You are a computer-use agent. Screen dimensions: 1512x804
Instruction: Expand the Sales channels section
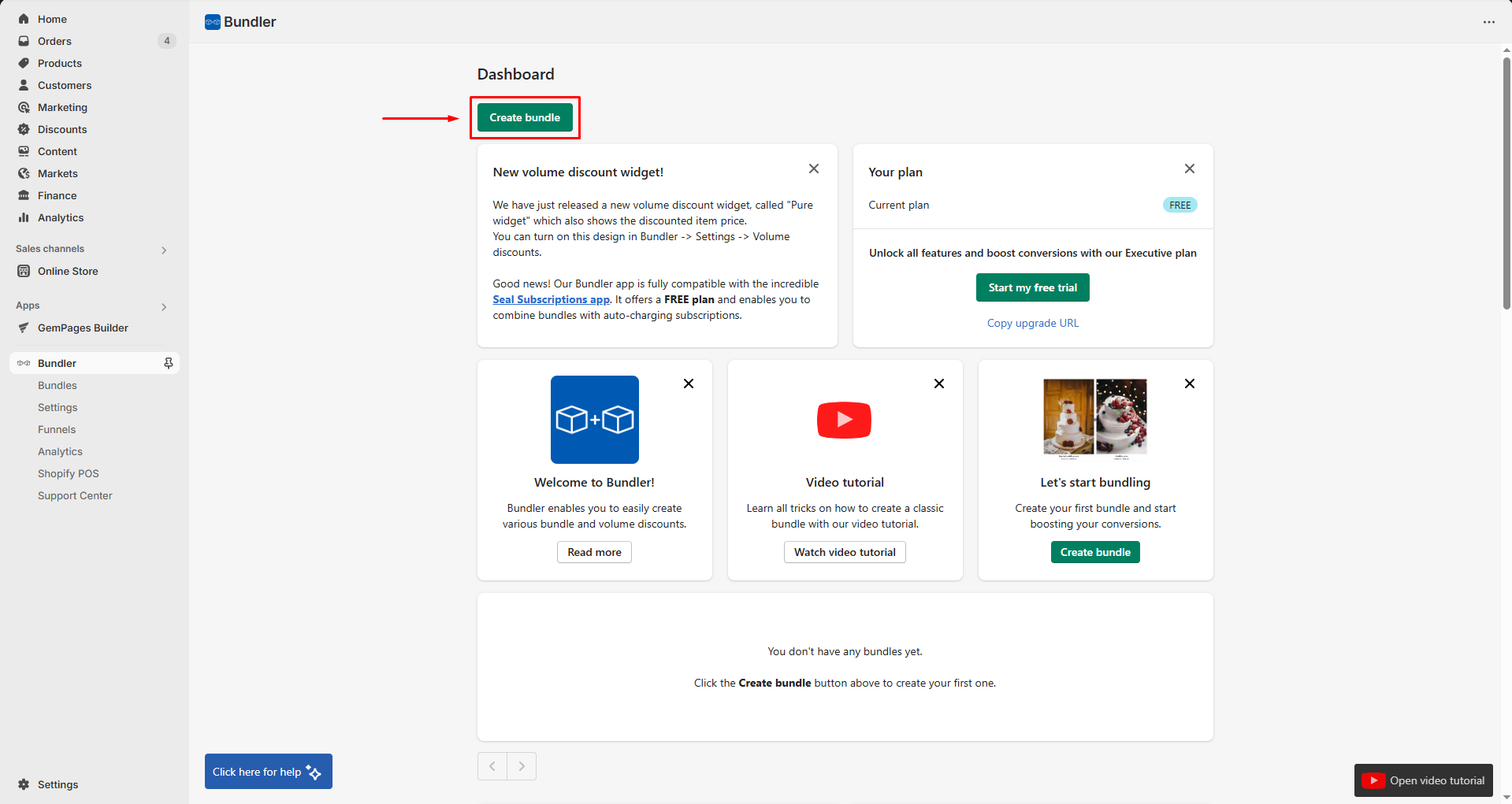click(164, 250)
